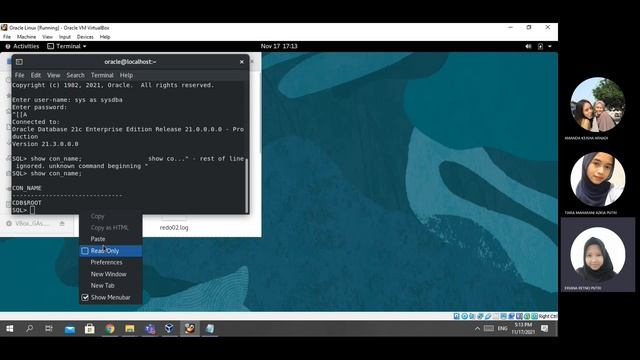Viewport: 640px width, 360px height.
Task: Click the ENG language indicator
Action: [502, 329]
